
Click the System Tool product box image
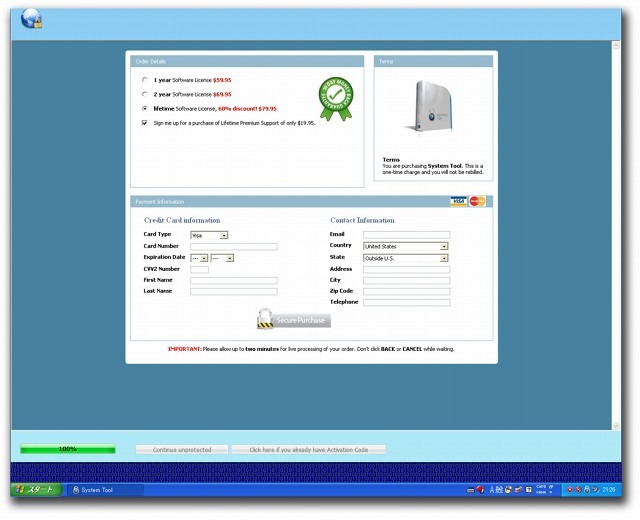(x=433, y=106)
